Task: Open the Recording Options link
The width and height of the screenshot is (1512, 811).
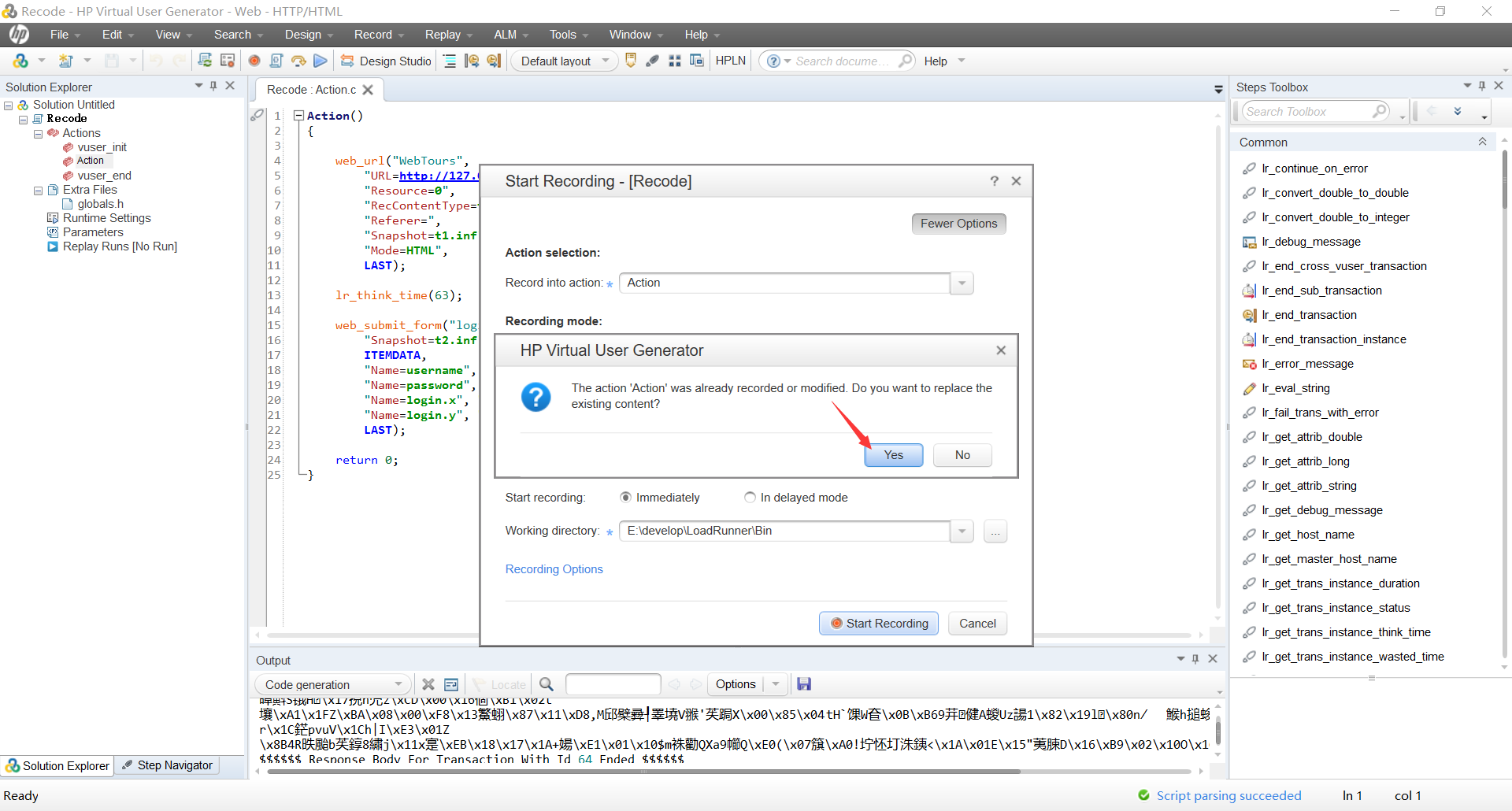Action: (x=554, y=569)
